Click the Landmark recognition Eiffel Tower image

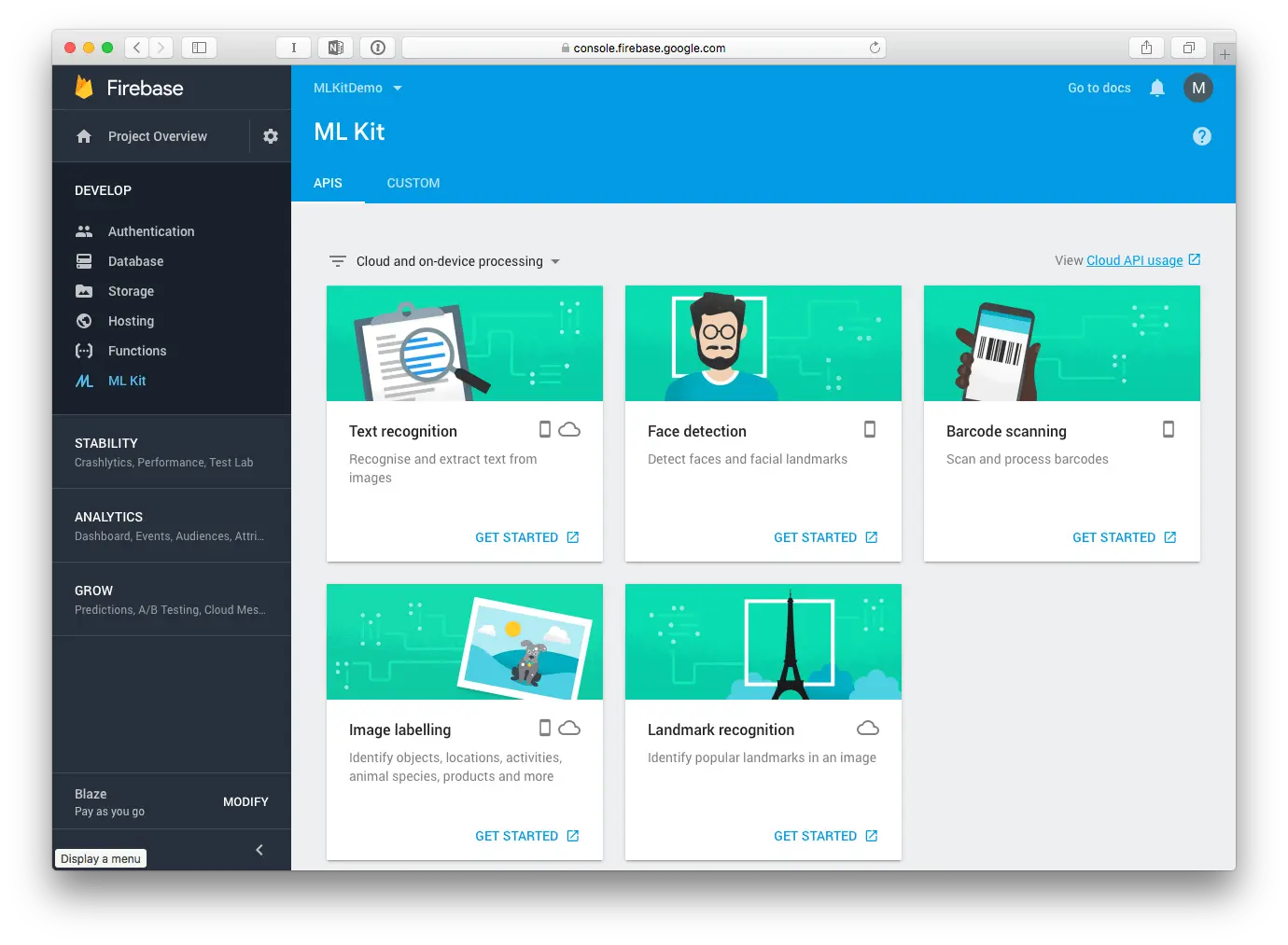tap(763, 642)
